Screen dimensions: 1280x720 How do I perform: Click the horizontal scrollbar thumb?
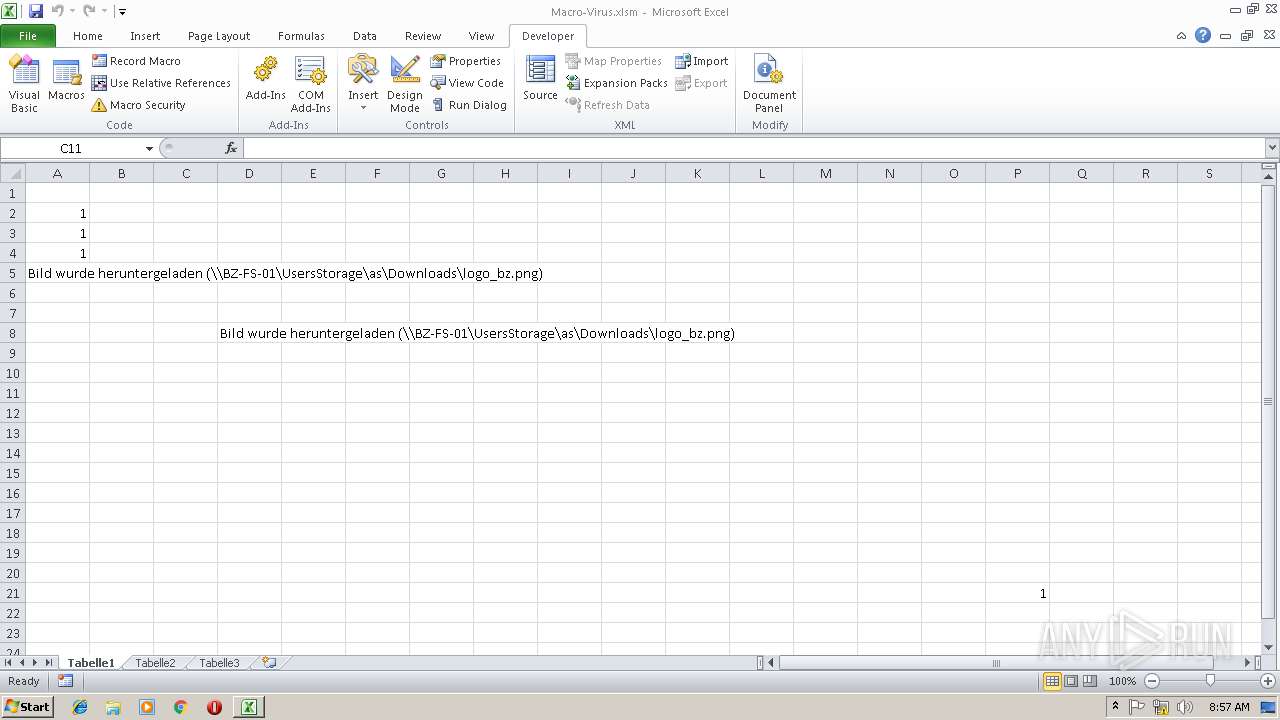click(x=996, y=662)
